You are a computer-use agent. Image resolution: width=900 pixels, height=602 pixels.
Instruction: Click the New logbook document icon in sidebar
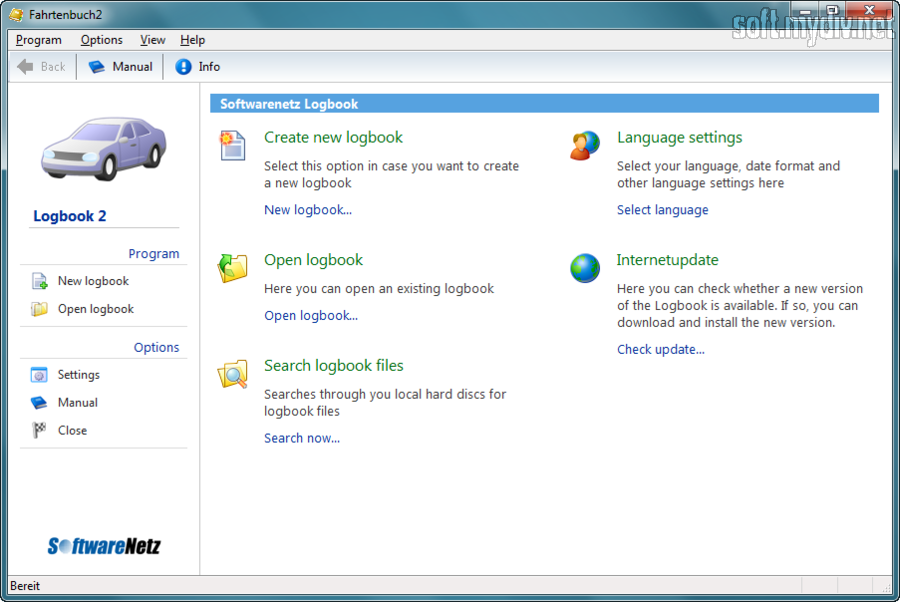pyautogui.click(x=39, y=281)
